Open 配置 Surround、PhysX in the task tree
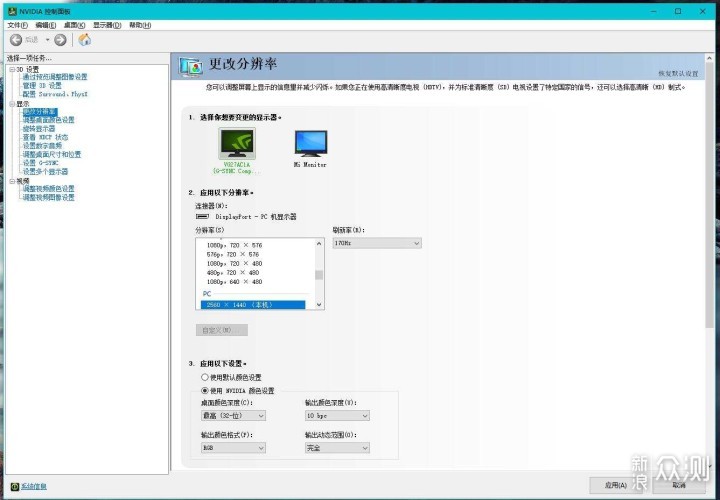Viewport: 720px width, 500px height. click(55, 94)
